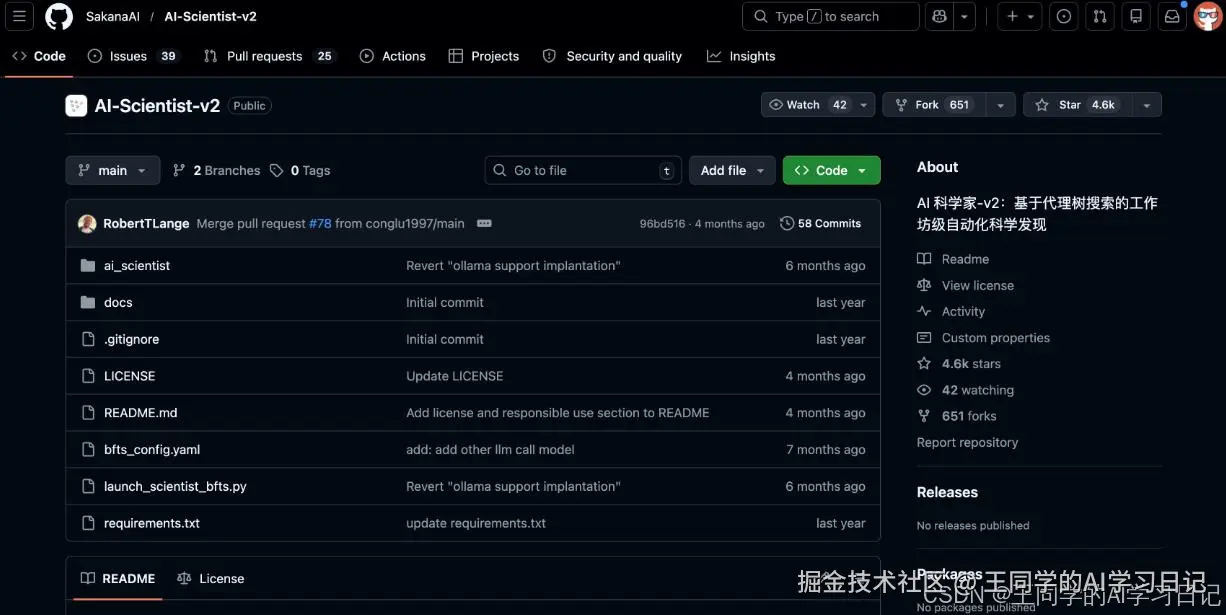The image size is (1226, 615).
Task: View the 2 Branches link
Action: click(216, 171)
